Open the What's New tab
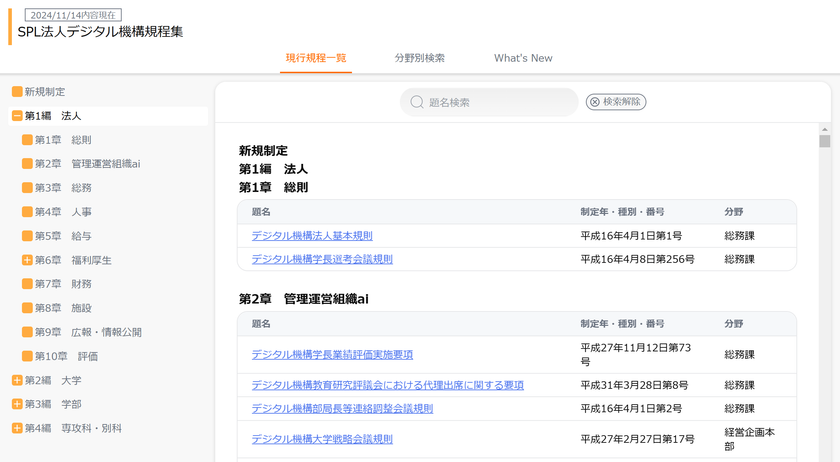 (x=523, y=58)
